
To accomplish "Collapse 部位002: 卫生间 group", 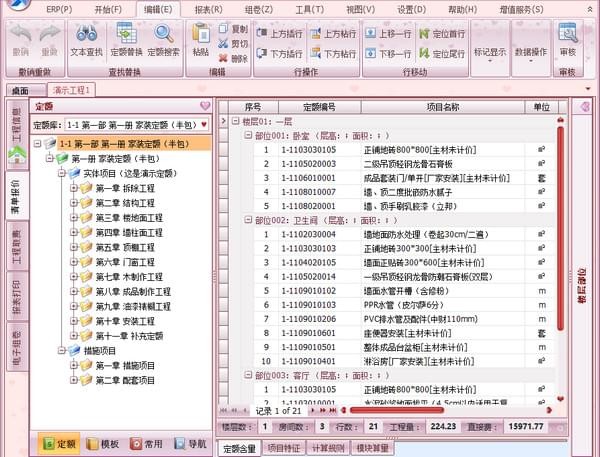I will (x=248, y=220).
